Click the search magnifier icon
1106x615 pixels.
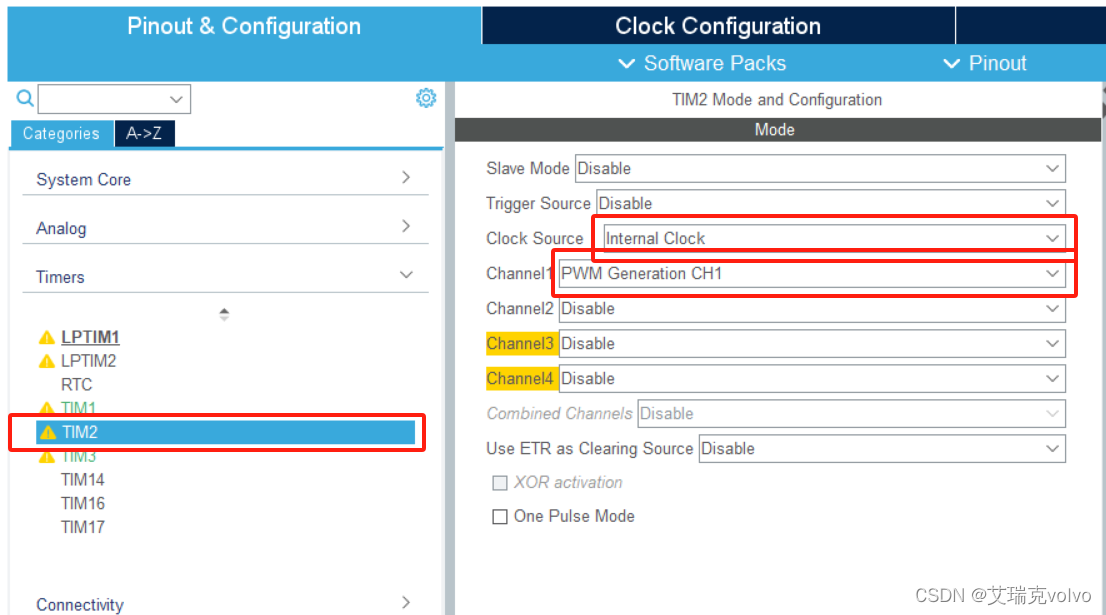coord(25,98)
